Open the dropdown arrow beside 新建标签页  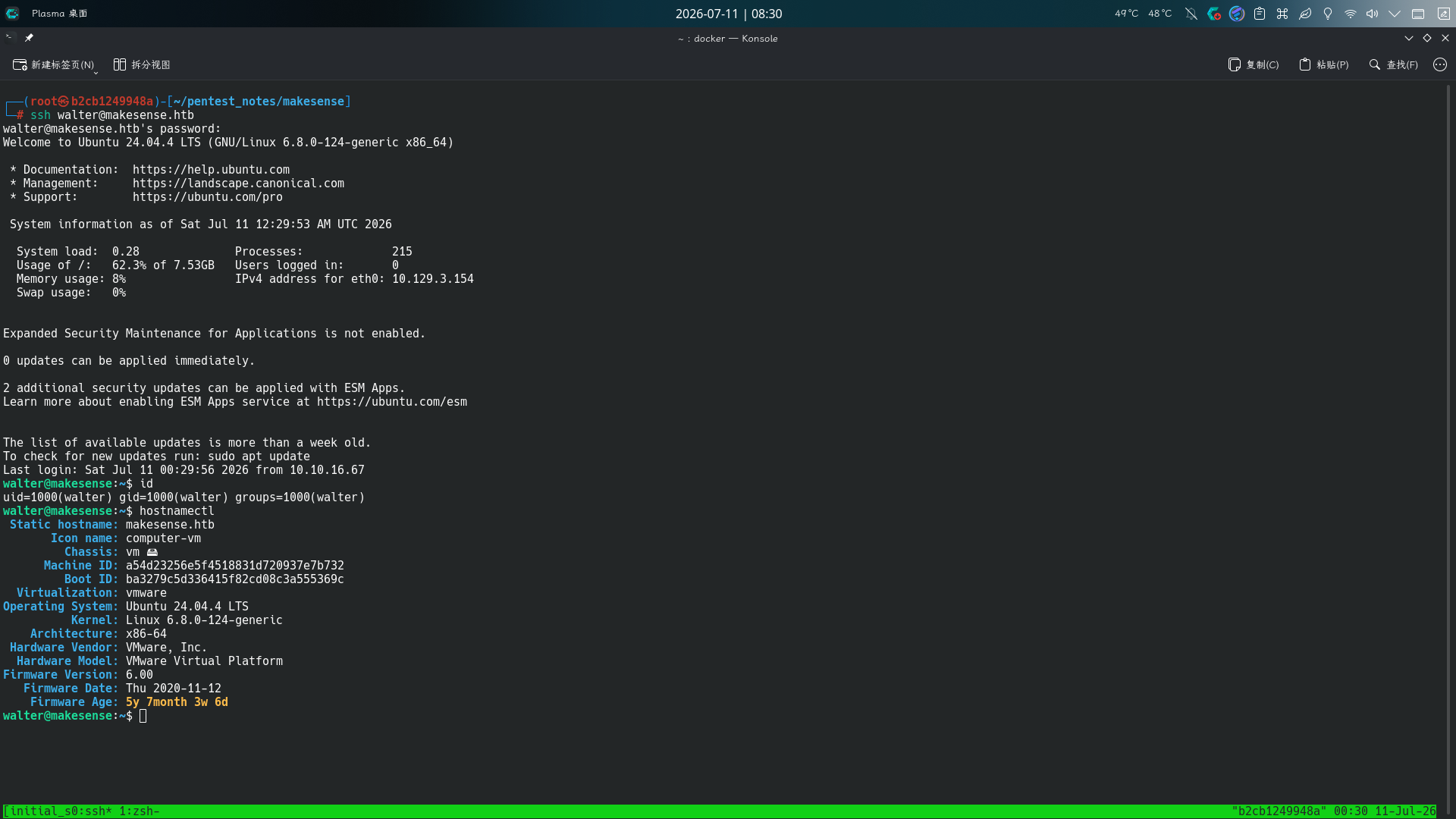96,72
